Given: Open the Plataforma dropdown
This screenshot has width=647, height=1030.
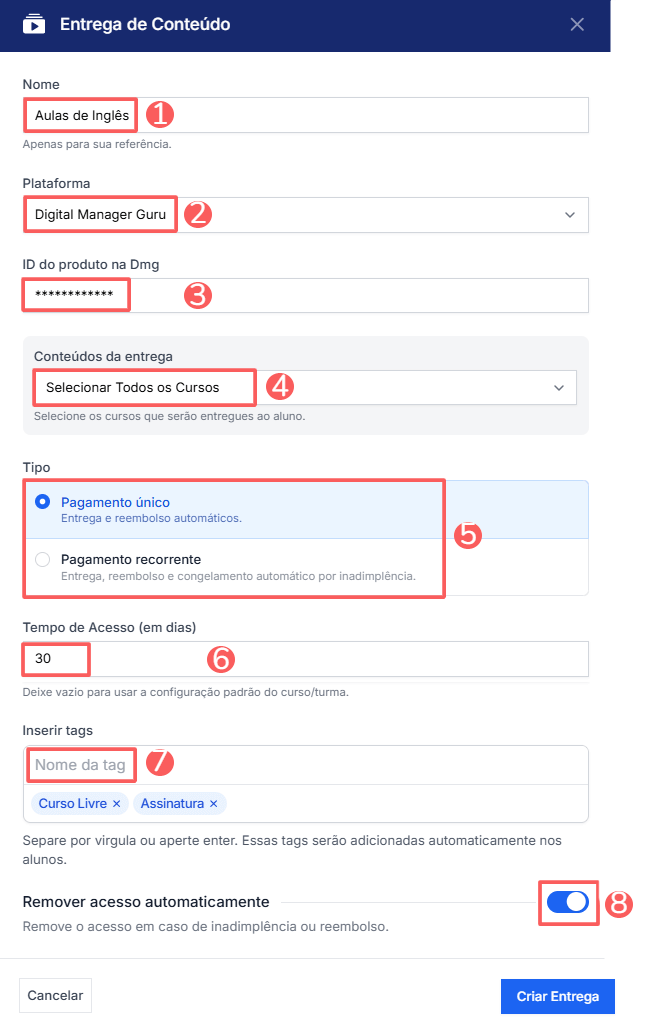Looking at the screenshot, I should tap(300, 214).
